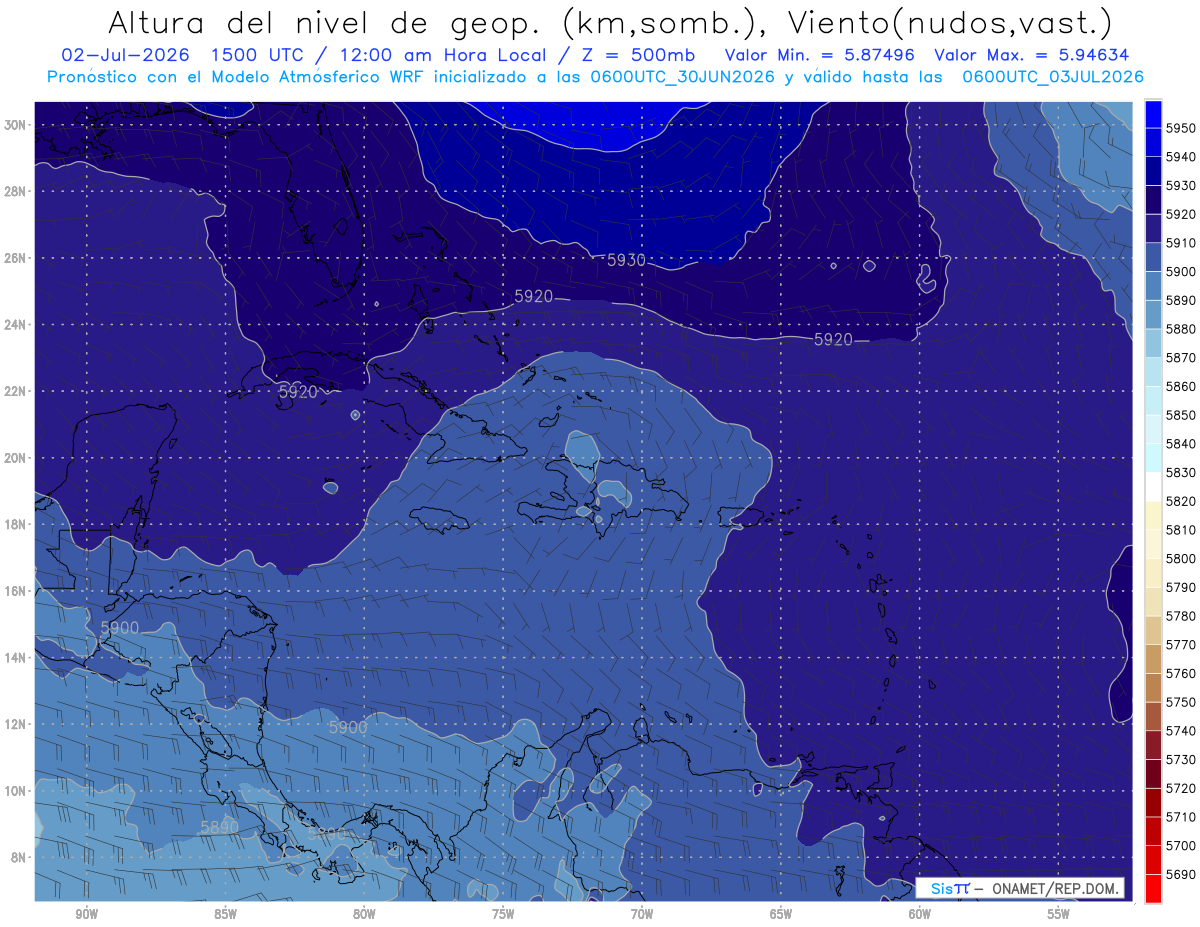Click 'Valor Min. = 5.87496' text
The height and width of the screenshot is (927, 1200).
click(821, 55)
